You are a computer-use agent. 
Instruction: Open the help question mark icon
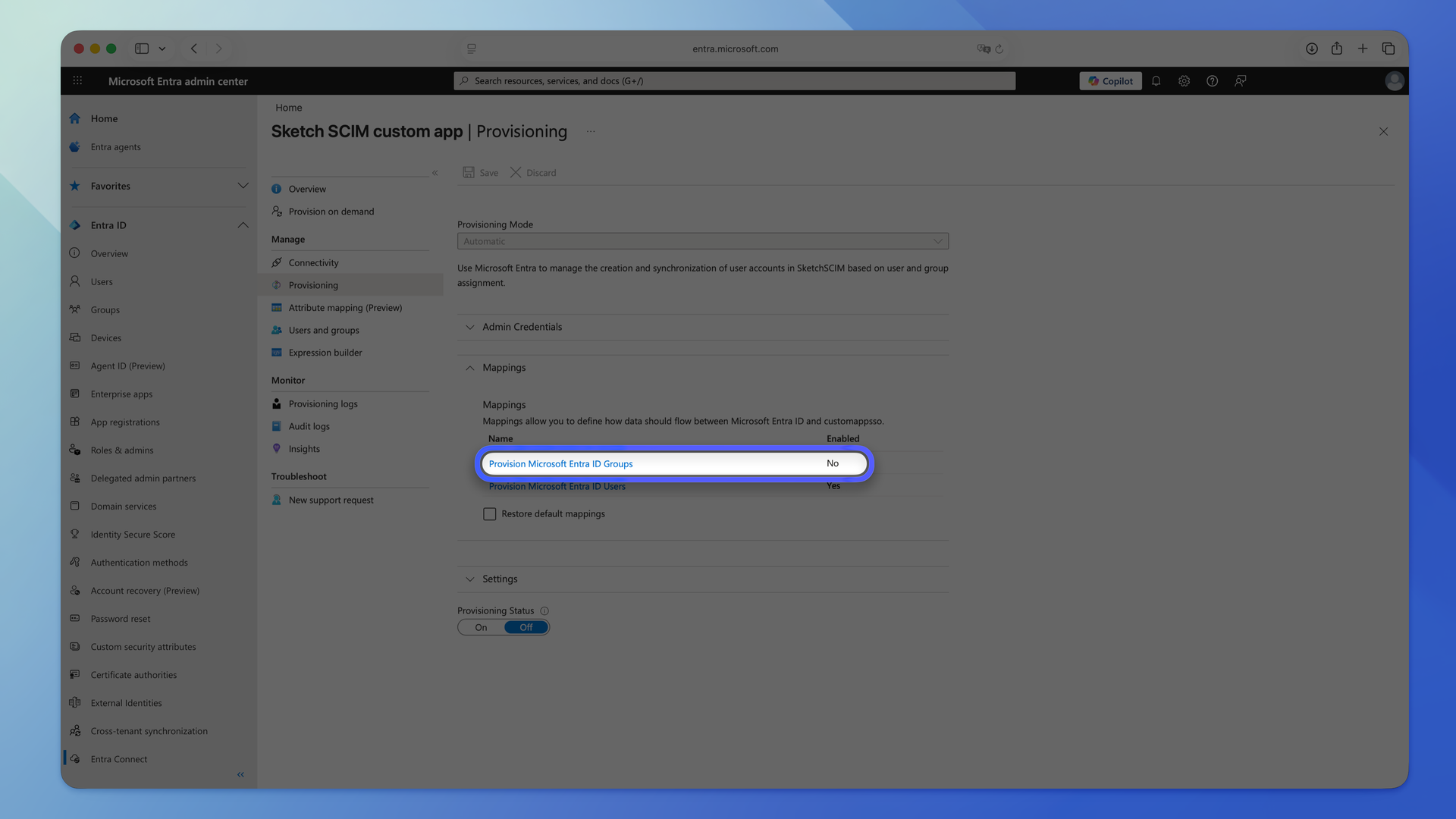1212,81
